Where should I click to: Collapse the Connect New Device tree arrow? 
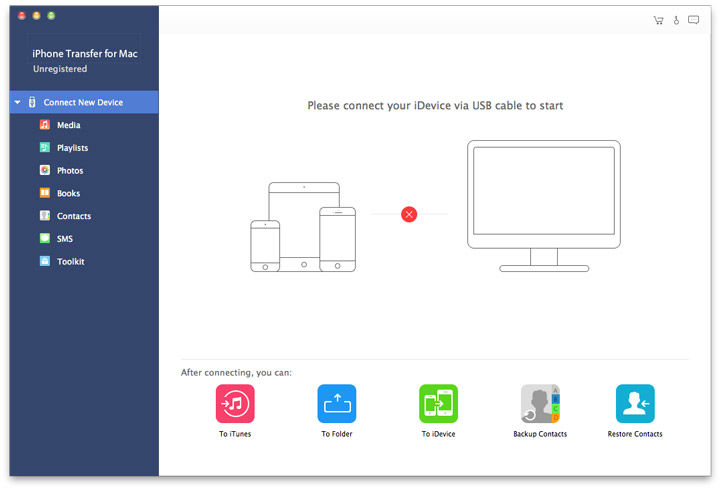(17, 102)
